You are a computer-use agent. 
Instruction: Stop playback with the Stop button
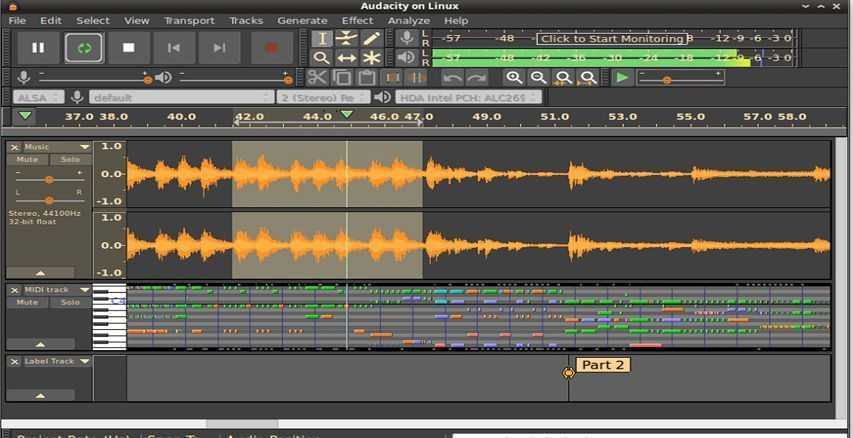[129, 48]
